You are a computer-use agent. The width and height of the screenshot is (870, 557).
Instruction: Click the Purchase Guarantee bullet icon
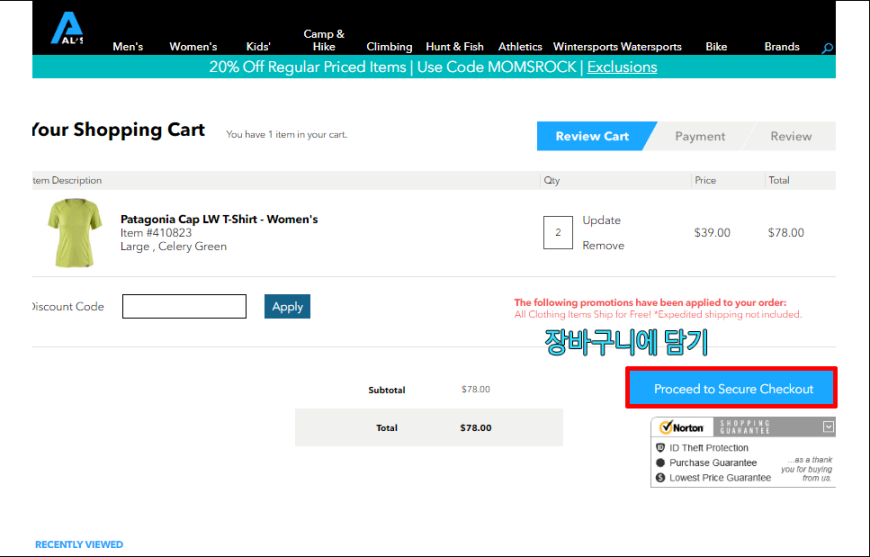(660, 463)
